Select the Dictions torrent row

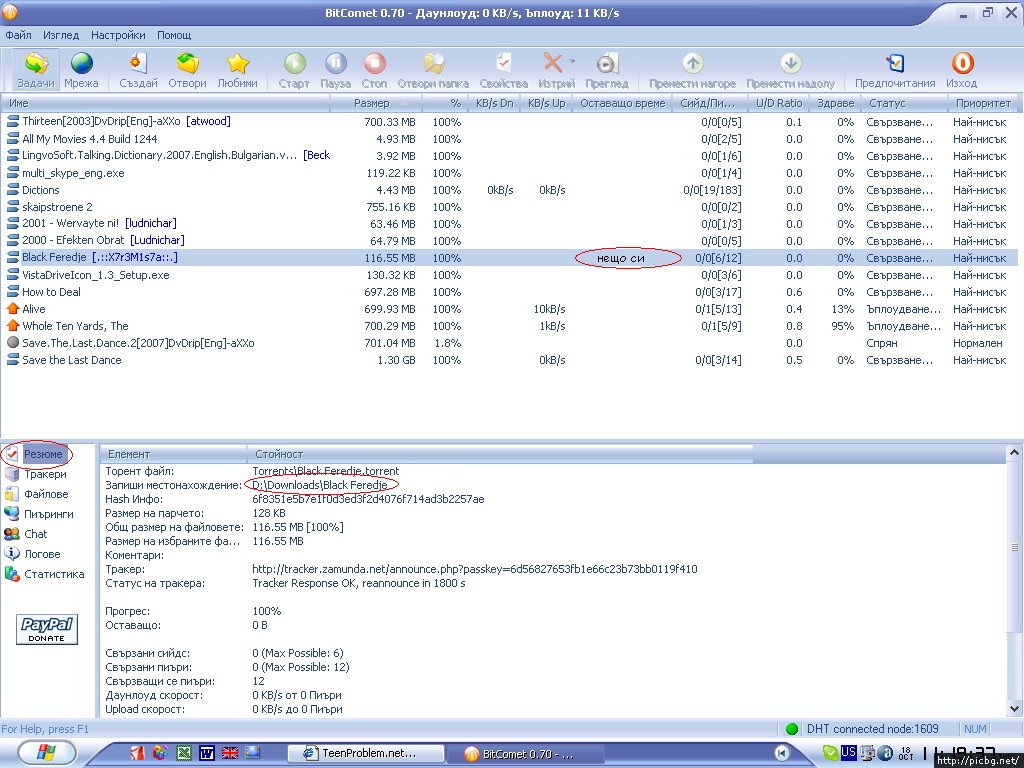point(509,190)
